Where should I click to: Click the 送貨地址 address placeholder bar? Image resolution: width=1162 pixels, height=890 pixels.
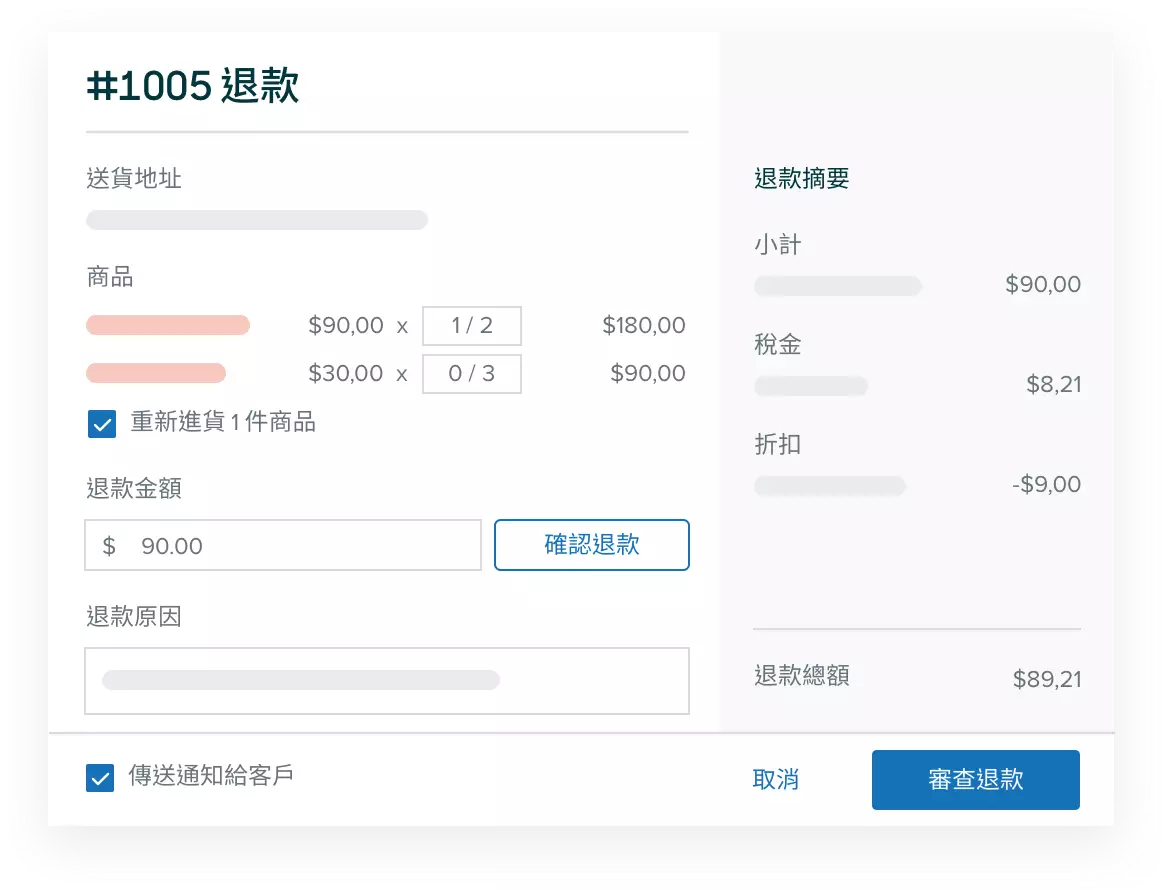click(257, 220)
